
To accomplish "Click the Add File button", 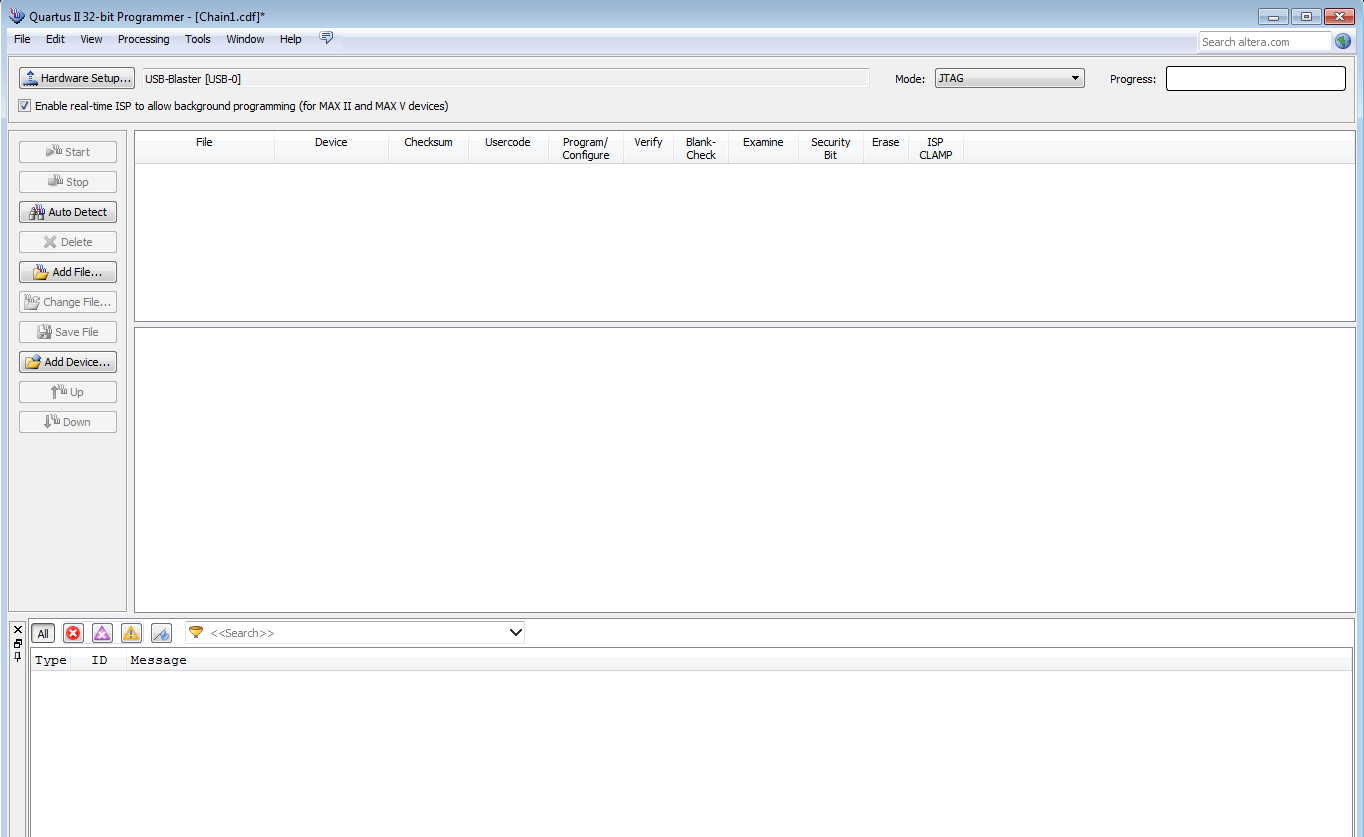I will point(68,272).
